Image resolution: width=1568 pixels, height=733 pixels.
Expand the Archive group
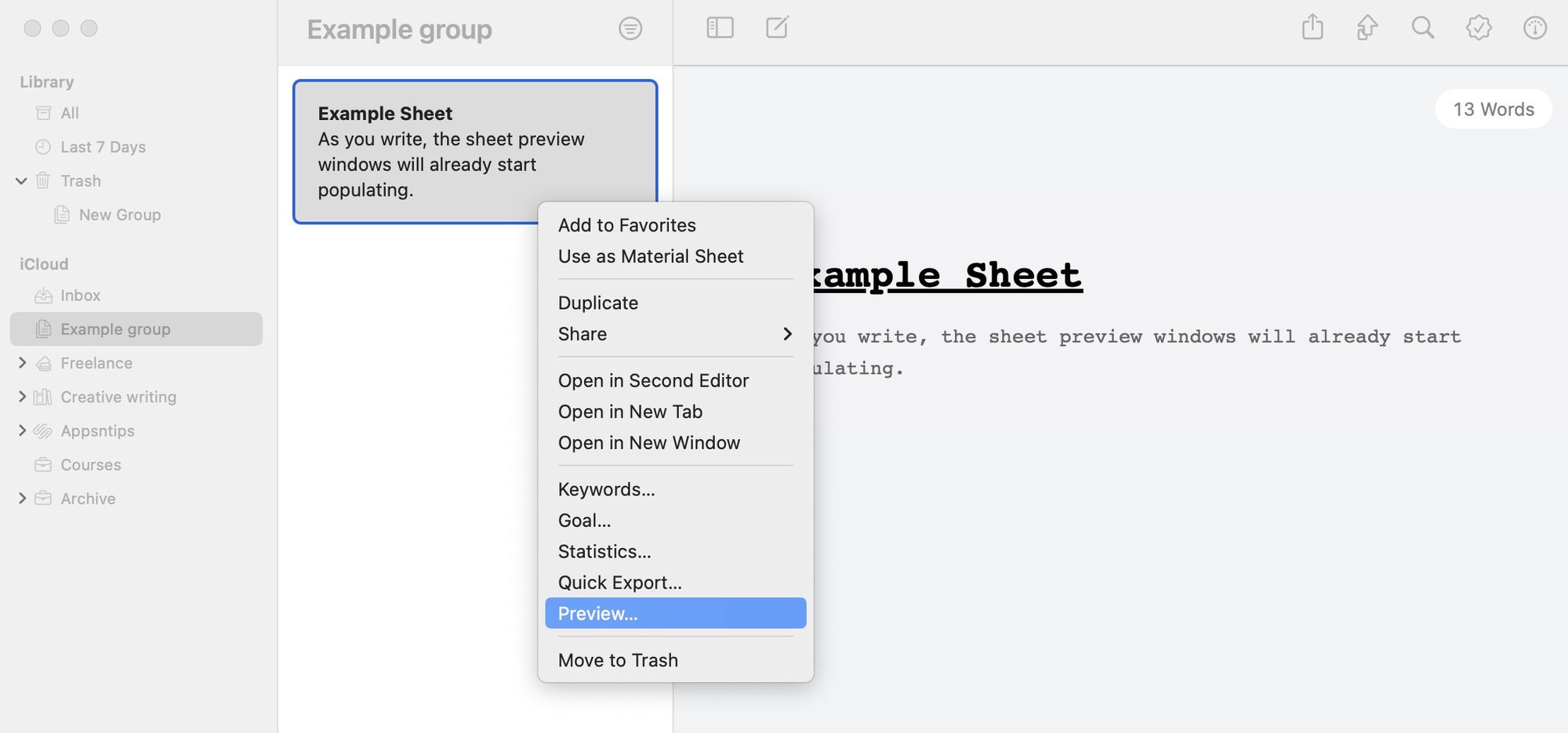(x=22, y=499)
